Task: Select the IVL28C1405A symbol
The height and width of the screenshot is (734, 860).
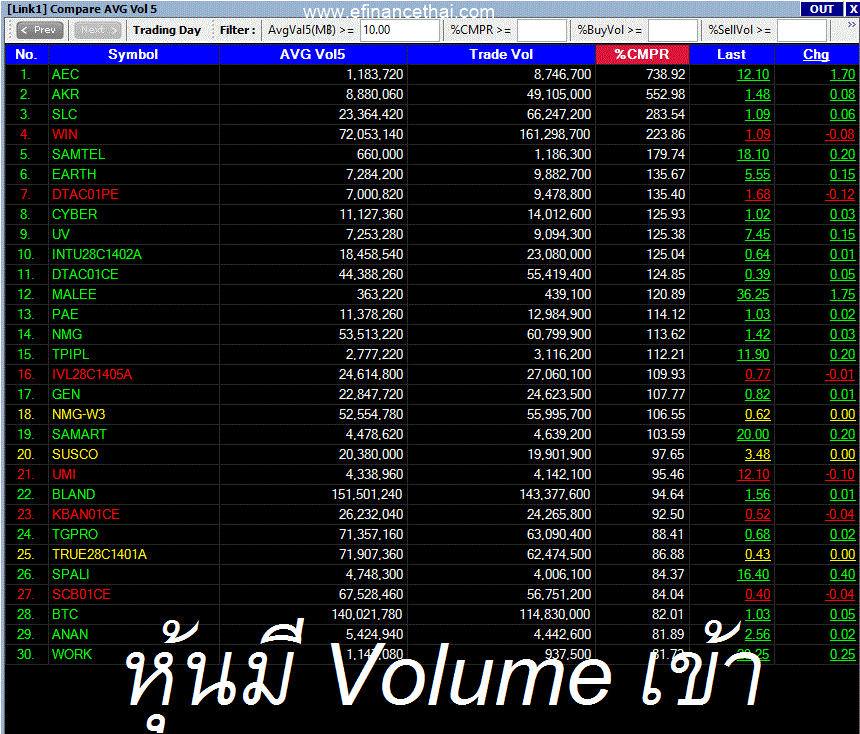Action: pyautogui.click(x=92, y=375)
